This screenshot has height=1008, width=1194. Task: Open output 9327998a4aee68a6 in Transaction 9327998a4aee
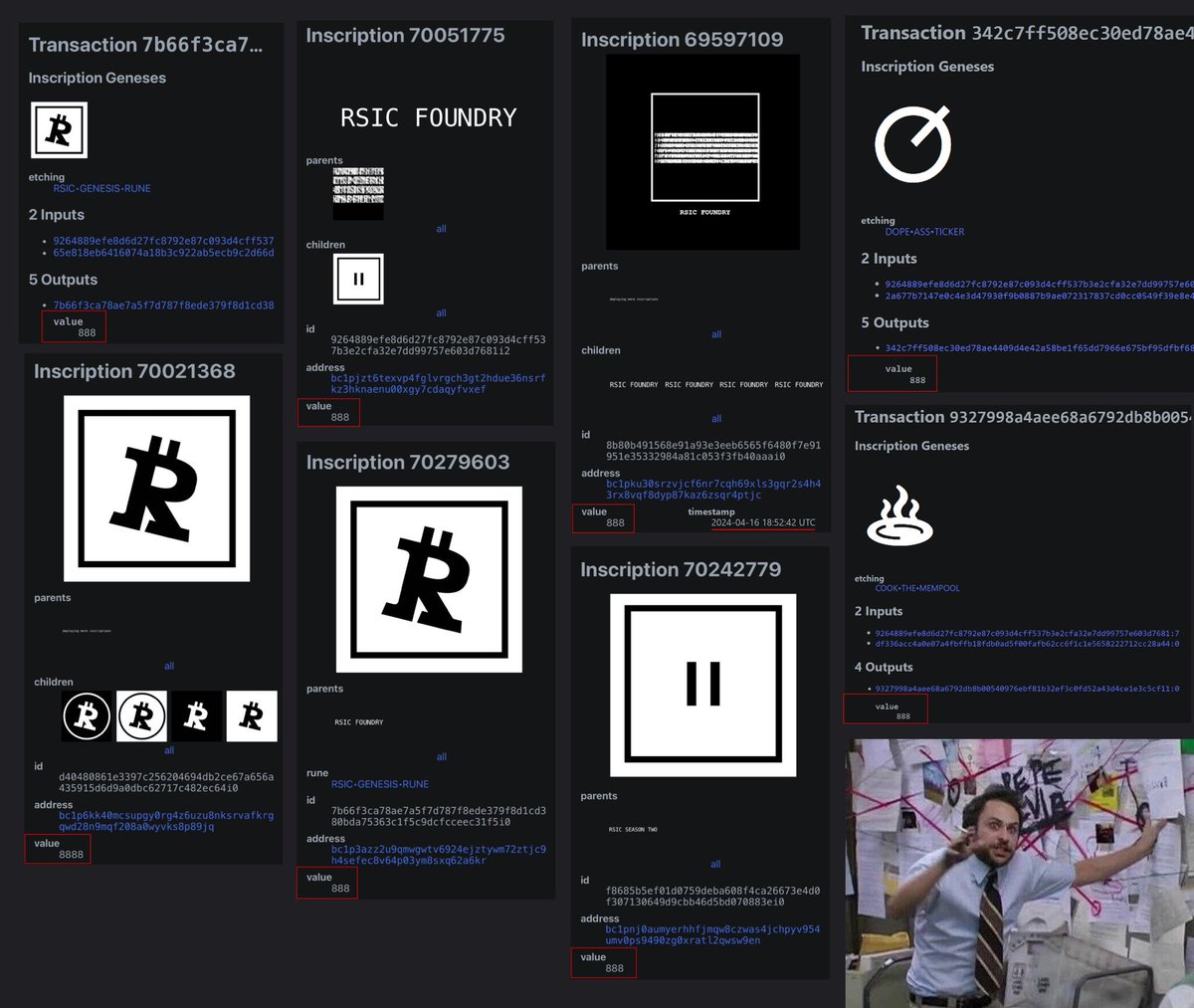point(1027,689)
